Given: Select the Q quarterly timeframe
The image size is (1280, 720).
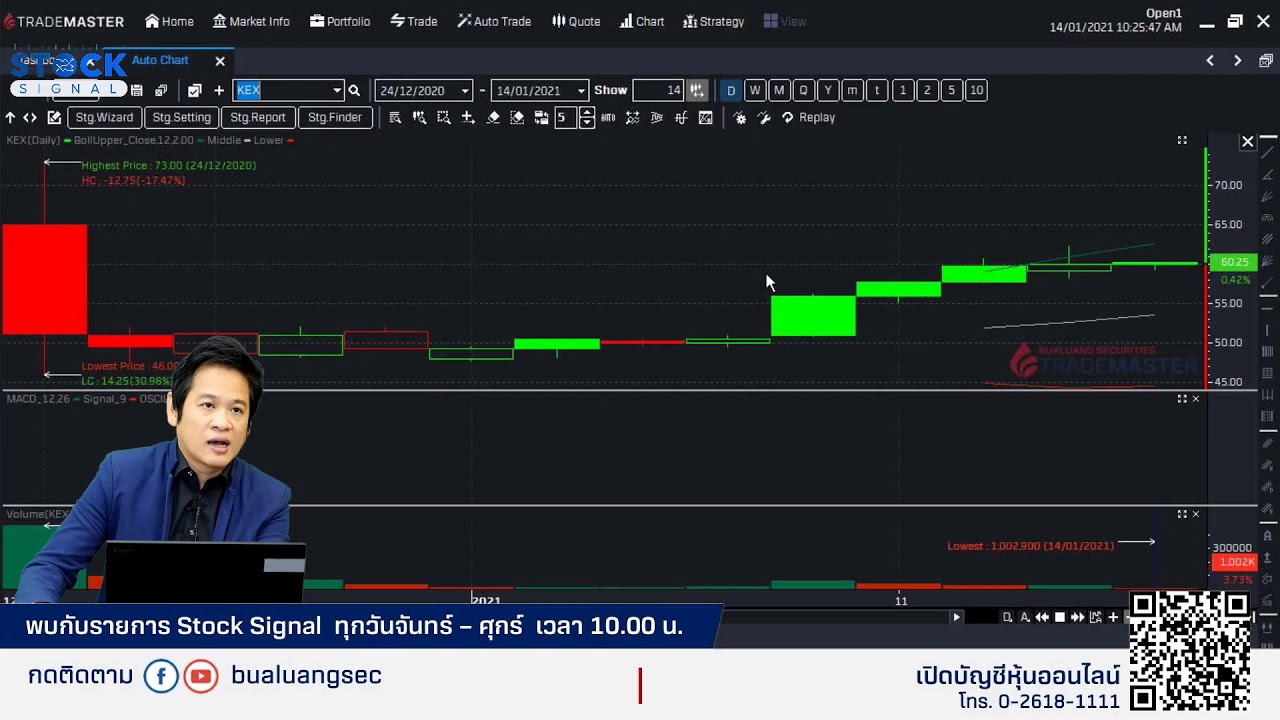Looking at the screenshot, I should point(803,90).
